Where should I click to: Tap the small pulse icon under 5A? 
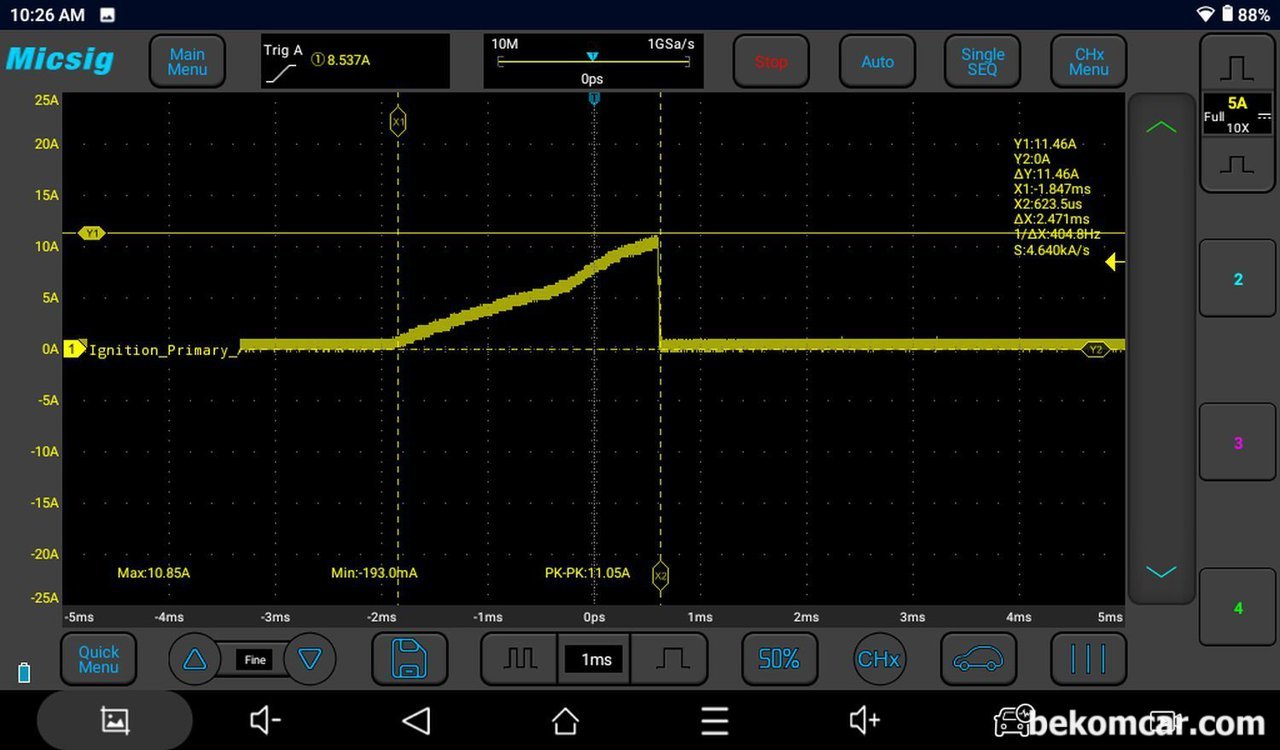coord(1237,163)
